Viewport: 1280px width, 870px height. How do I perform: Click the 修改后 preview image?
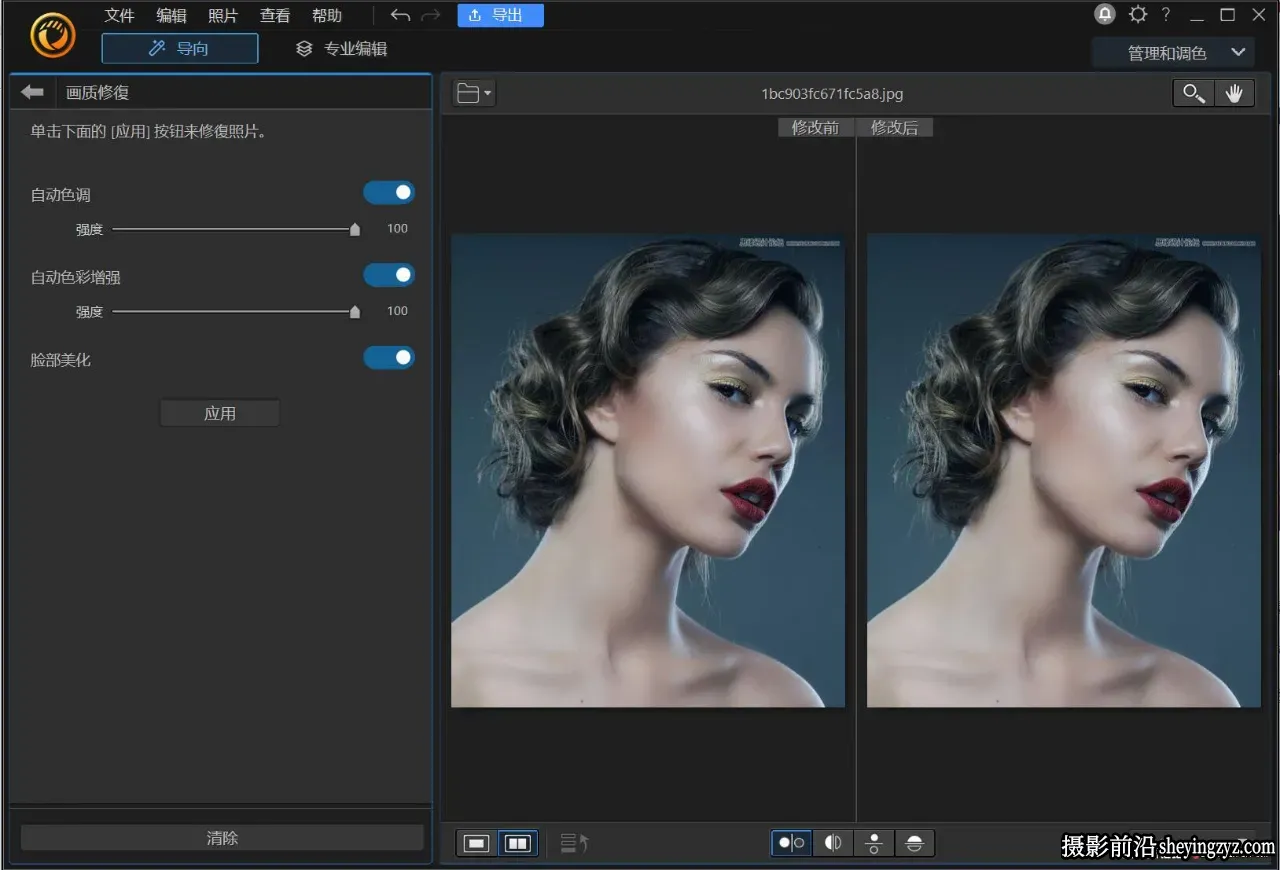tap(1064, 471)
